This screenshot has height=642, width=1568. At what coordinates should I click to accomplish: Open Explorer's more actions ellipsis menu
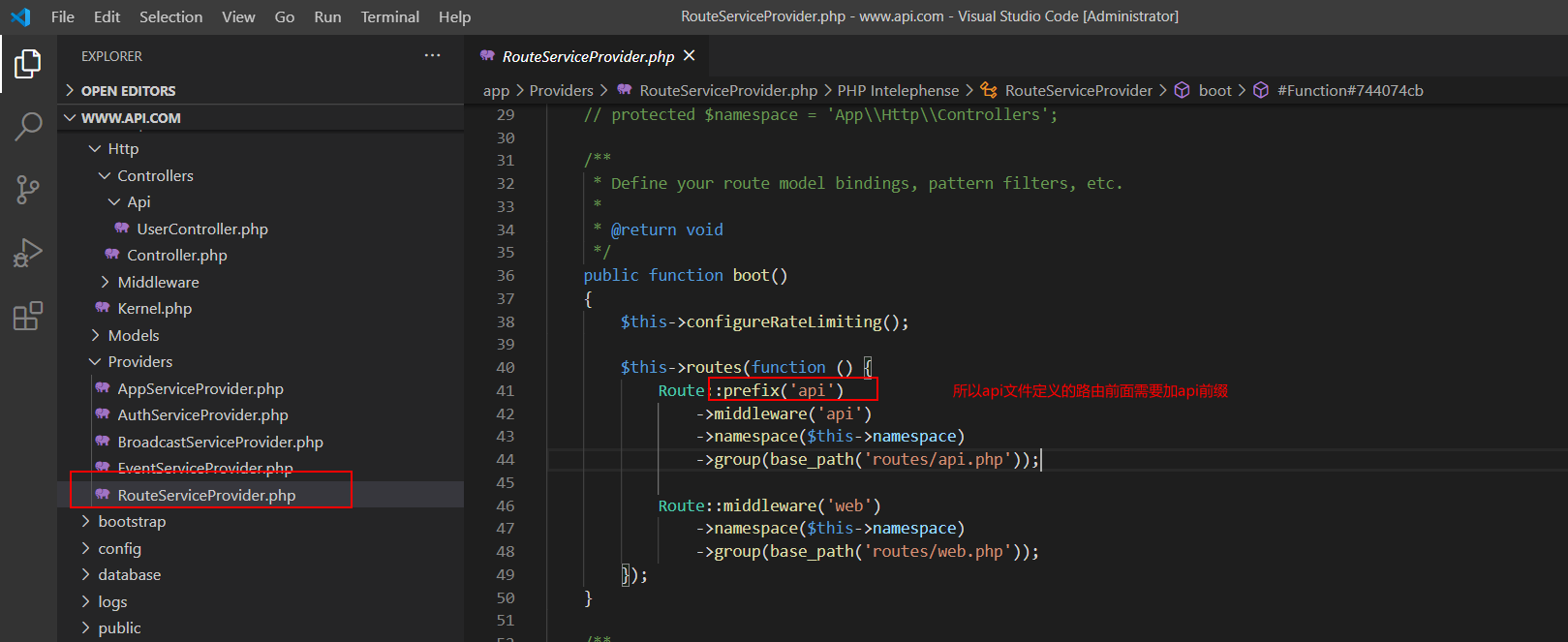pos(432,55)
